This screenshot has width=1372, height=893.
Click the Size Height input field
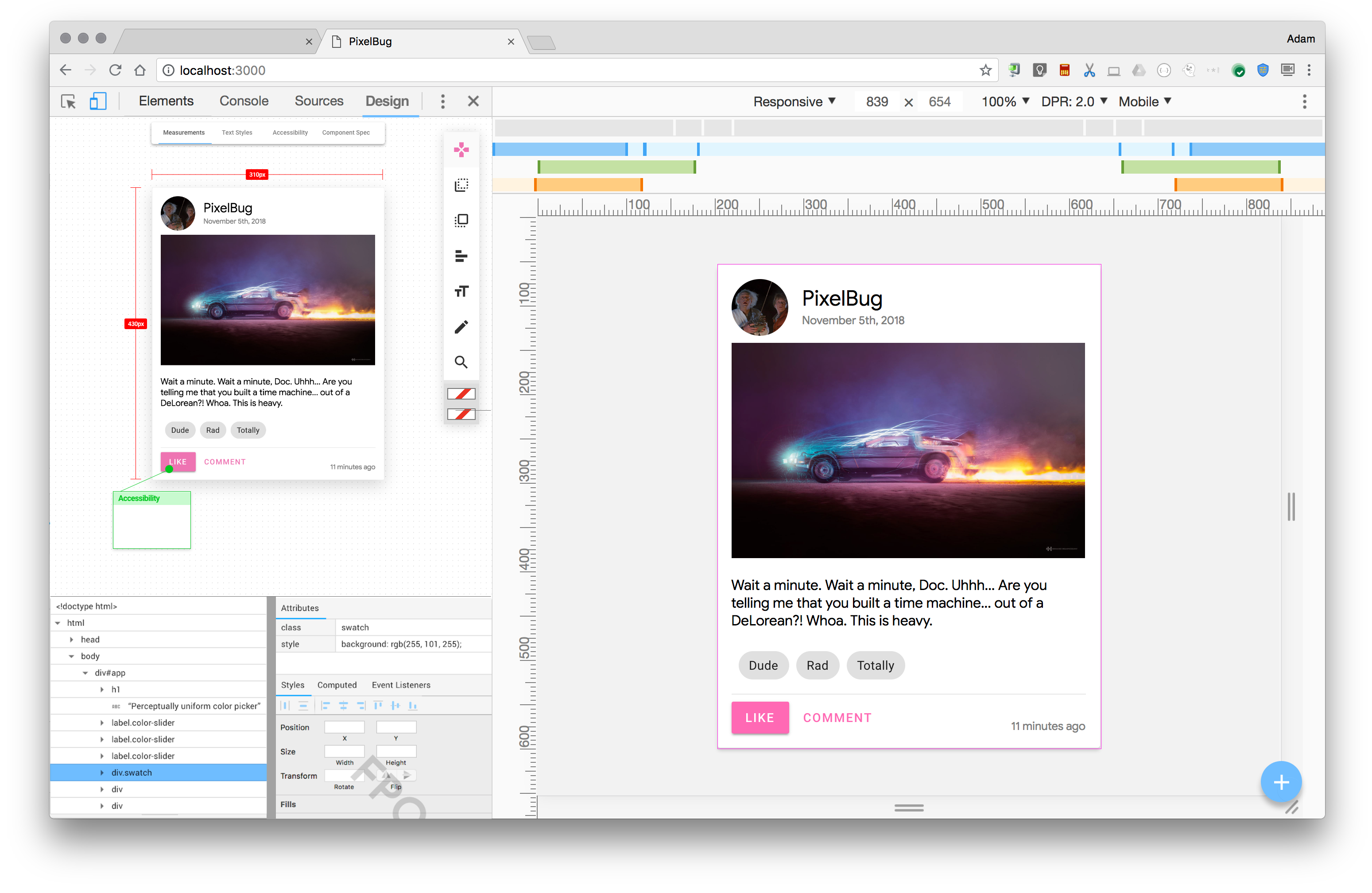pos(396,751)
